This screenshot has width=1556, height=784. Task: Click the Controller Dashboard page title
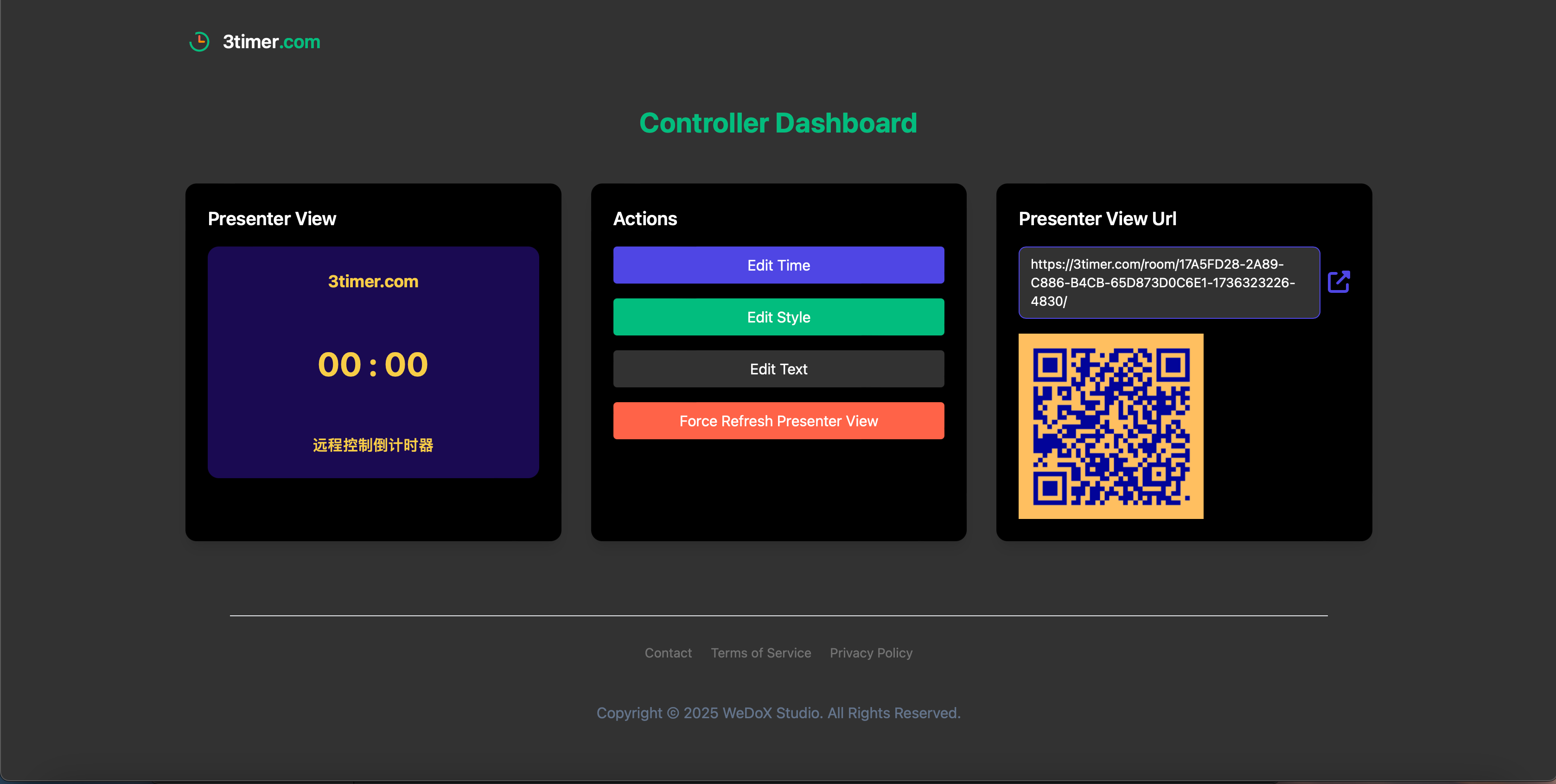click(x=778, y=122)
